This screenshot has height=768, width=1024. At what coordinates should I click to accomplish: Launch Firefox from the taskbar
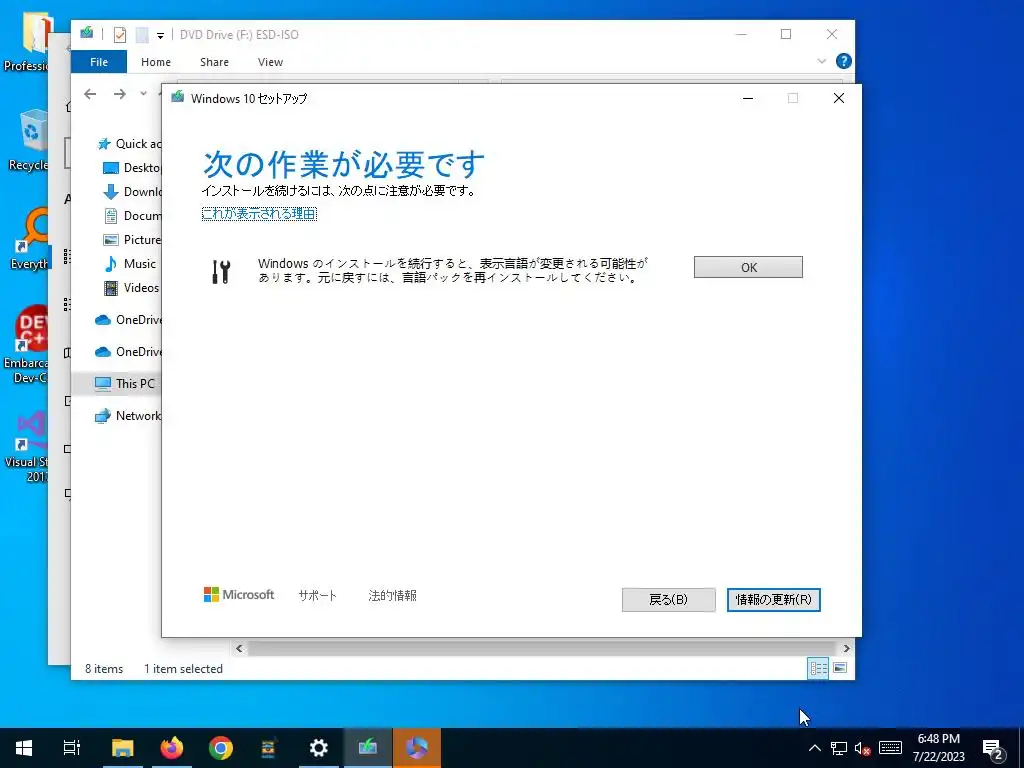point(172,748)
